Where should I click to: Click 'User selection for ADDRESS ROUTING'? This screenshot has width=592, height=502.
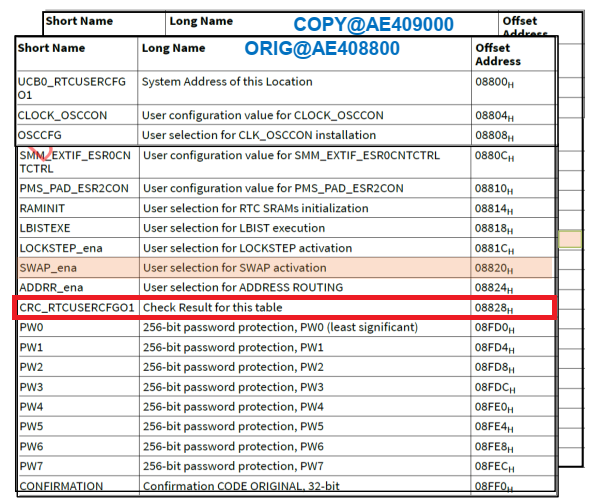[x=243, y=288]
